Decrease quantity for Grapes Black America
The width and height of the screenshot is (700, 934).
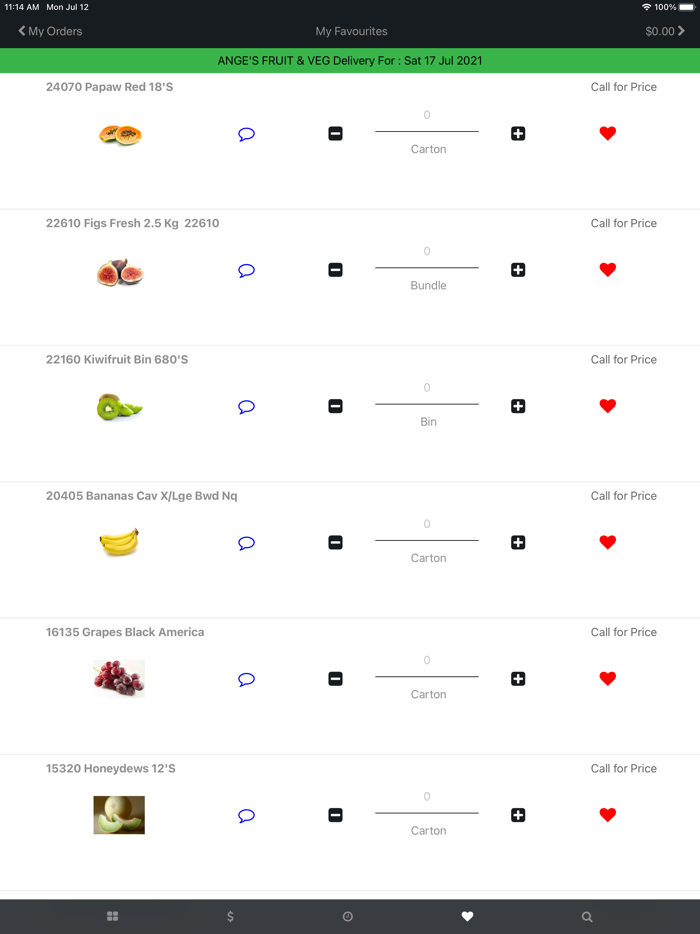click(335, 678)
